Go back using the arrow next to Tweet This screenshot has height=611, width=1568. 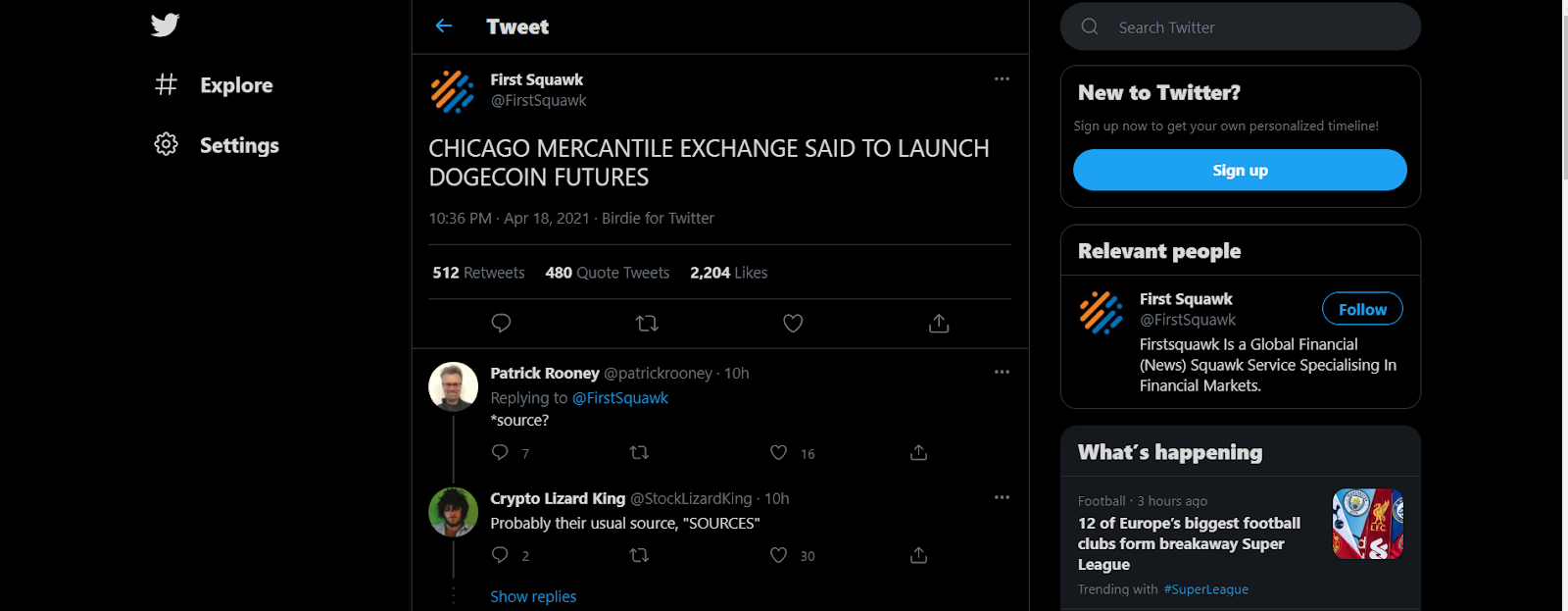pyautogui.click(x=444, y=26)
